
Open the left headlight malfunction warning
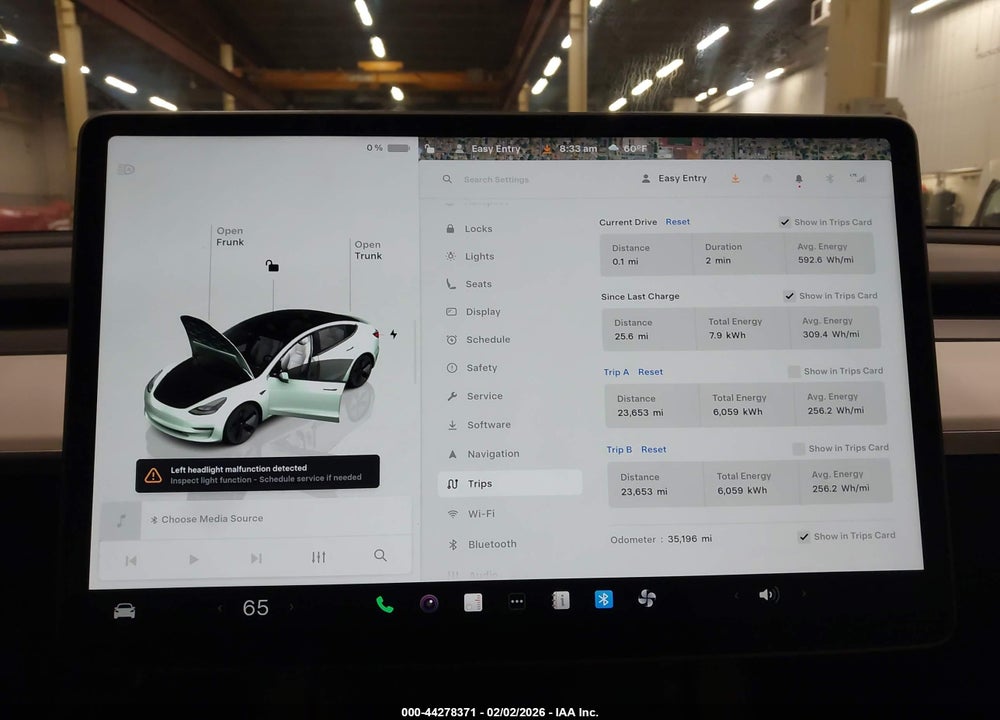pyautogui.click(x=258, y=474)
